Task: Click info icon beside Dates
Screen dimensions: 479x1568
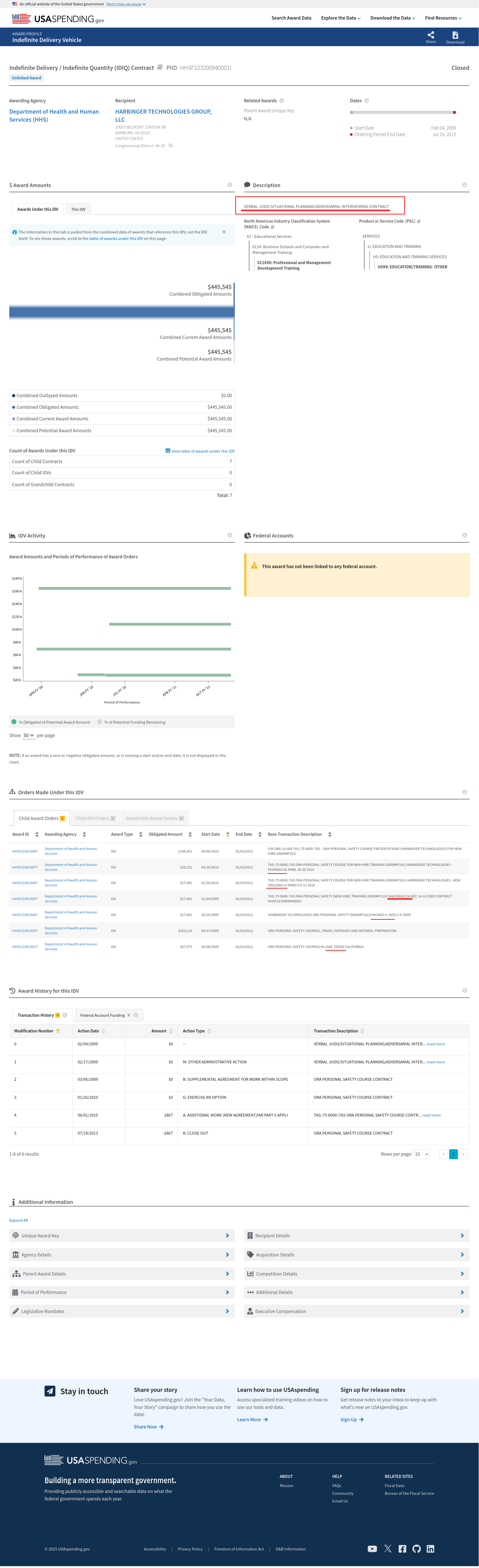Action: (x=366, y=100)
